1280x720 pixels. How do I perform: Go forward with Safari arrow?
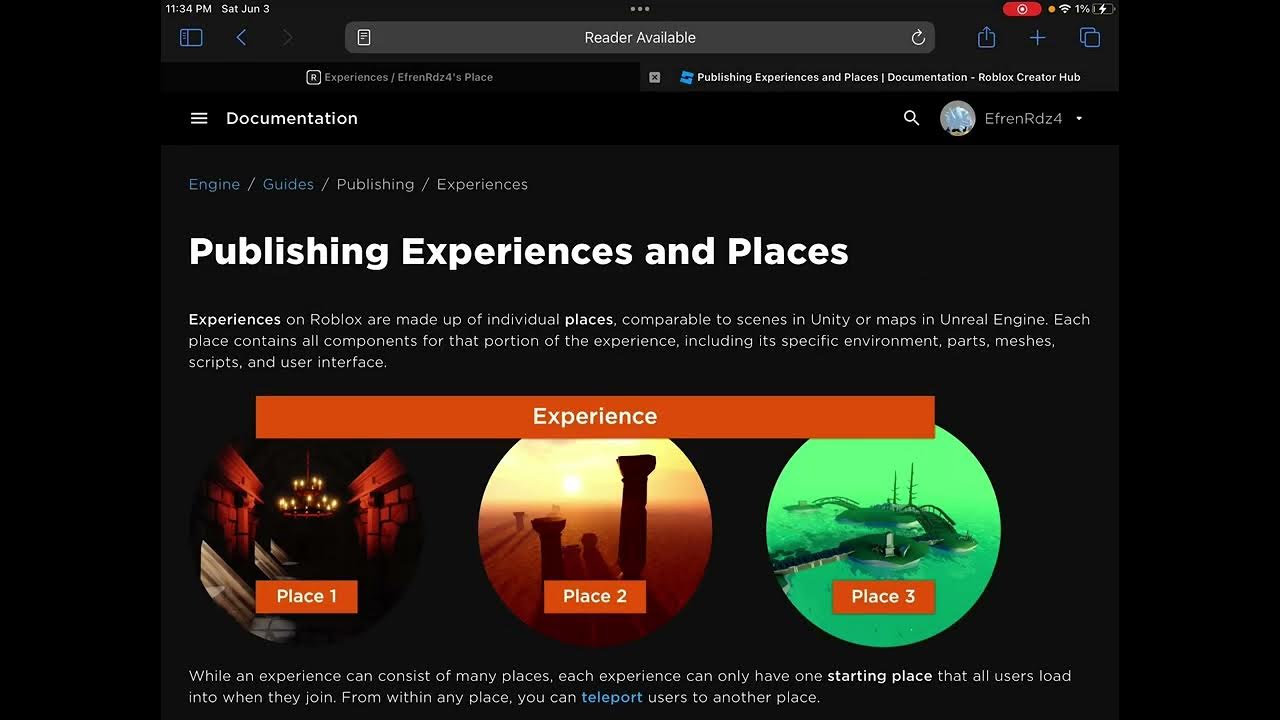click(x=288, y=37)
